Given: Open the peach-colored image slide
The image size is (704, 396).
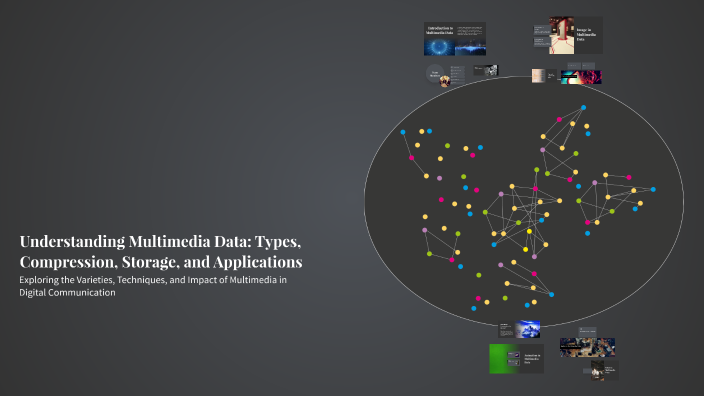Looking at the screenshot, I should tap(544, 76).
